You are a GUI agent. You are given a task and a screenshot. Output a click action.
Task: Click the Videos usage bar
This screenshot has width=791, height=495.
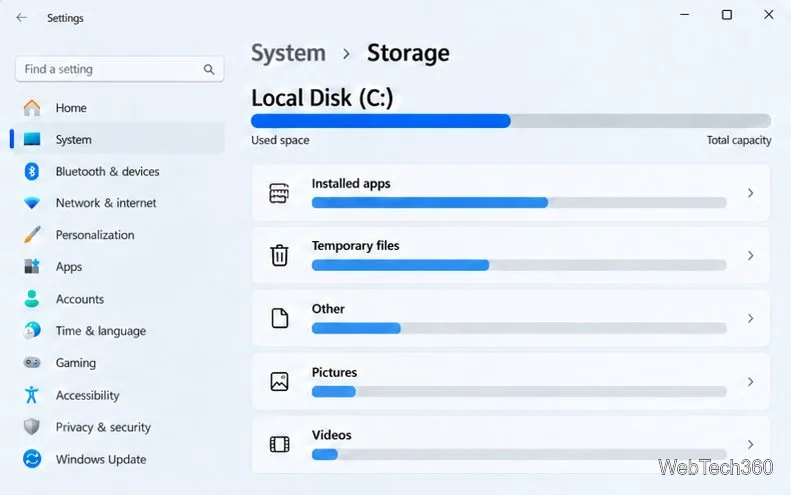click(x=519, y=455)
